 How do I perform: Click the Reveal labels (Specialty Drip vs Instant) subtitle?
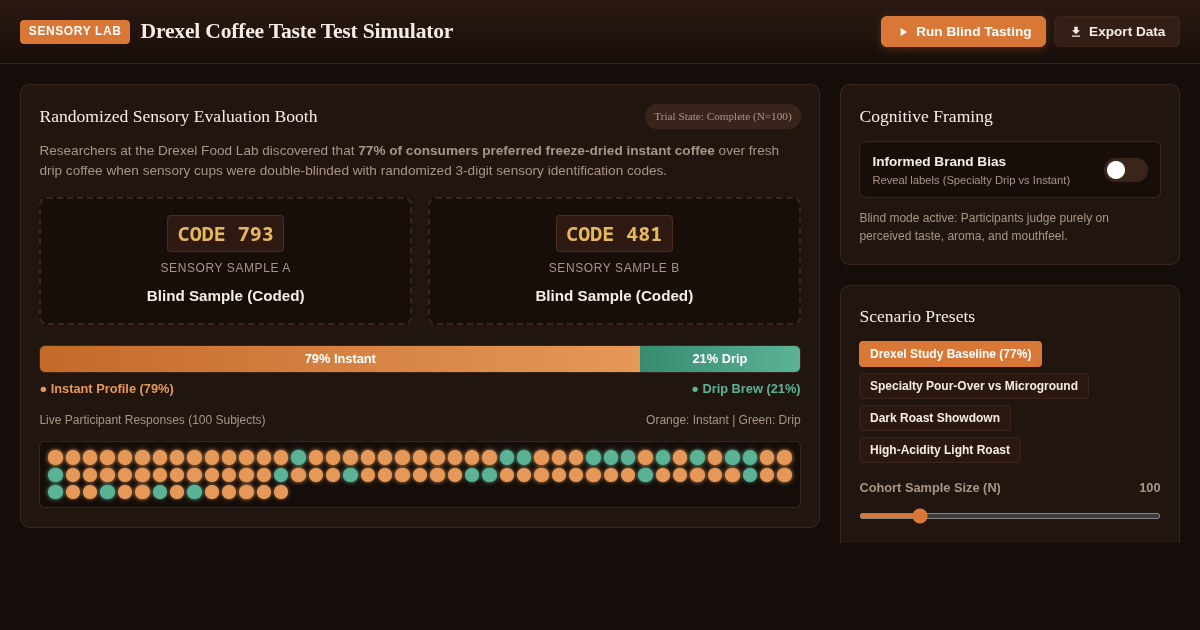(x=971, y=180)
